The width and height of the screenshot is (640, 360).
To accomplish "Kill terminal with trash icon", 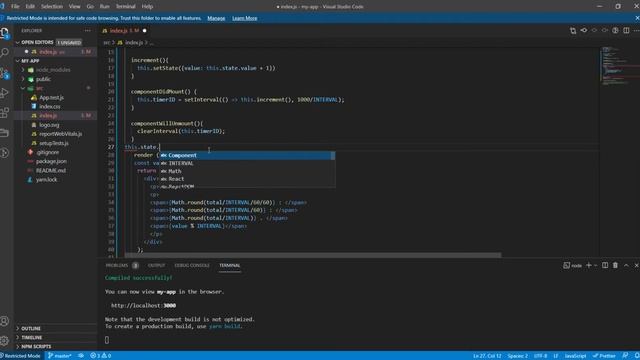I will [615, 265].
